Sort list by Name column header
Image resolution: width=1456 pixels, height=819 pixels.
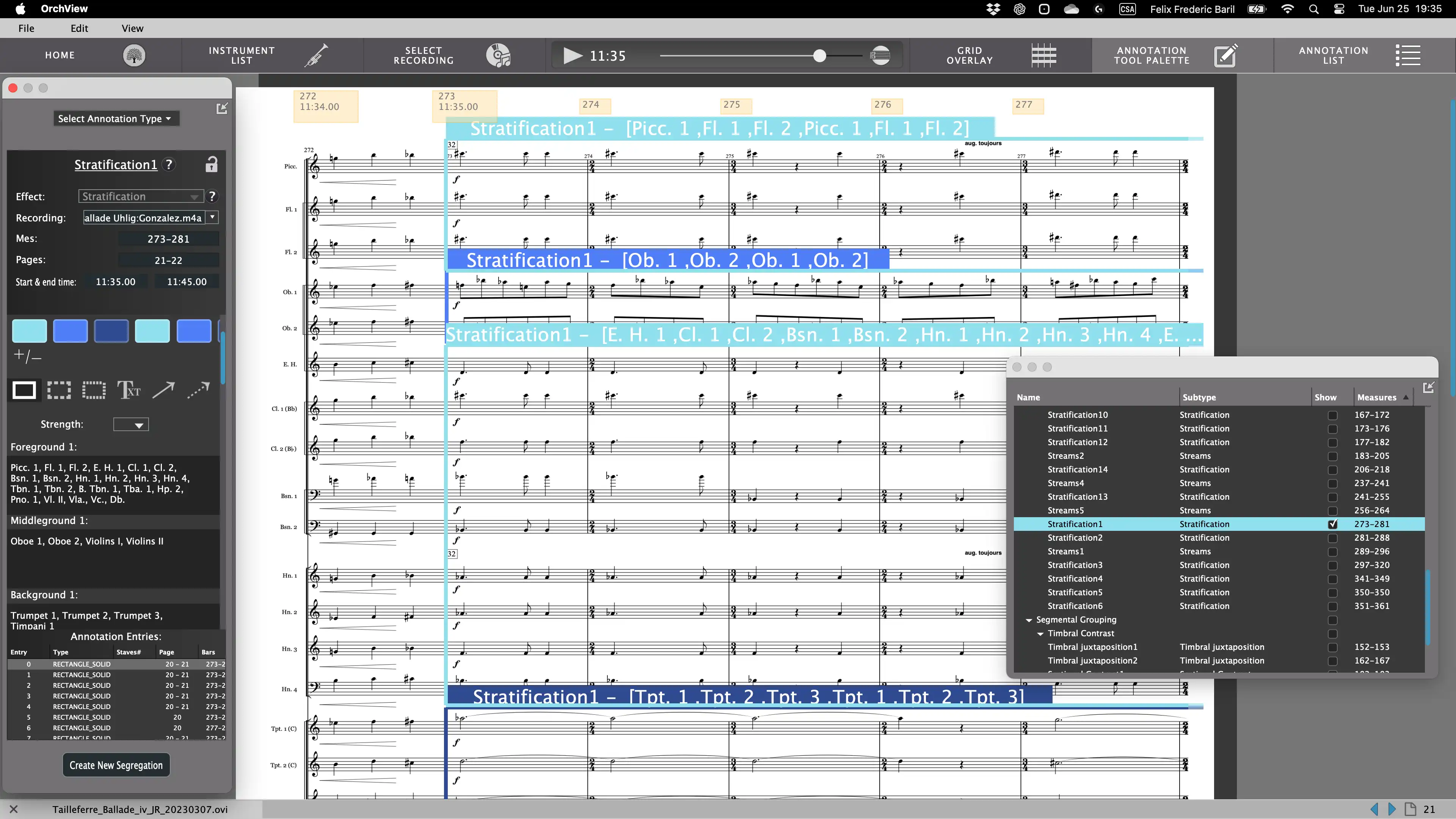(x=1096, y=397)
